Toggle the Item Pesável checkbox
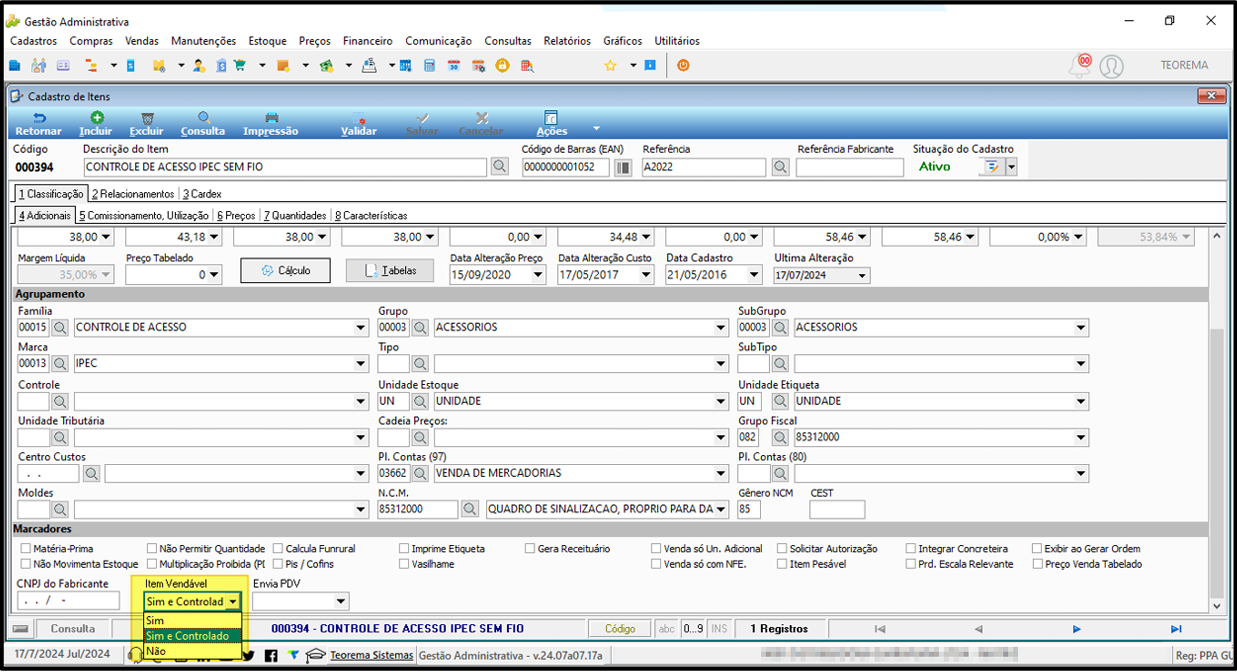The height and width of the screenshot is (672, 1237). point(782,564)
